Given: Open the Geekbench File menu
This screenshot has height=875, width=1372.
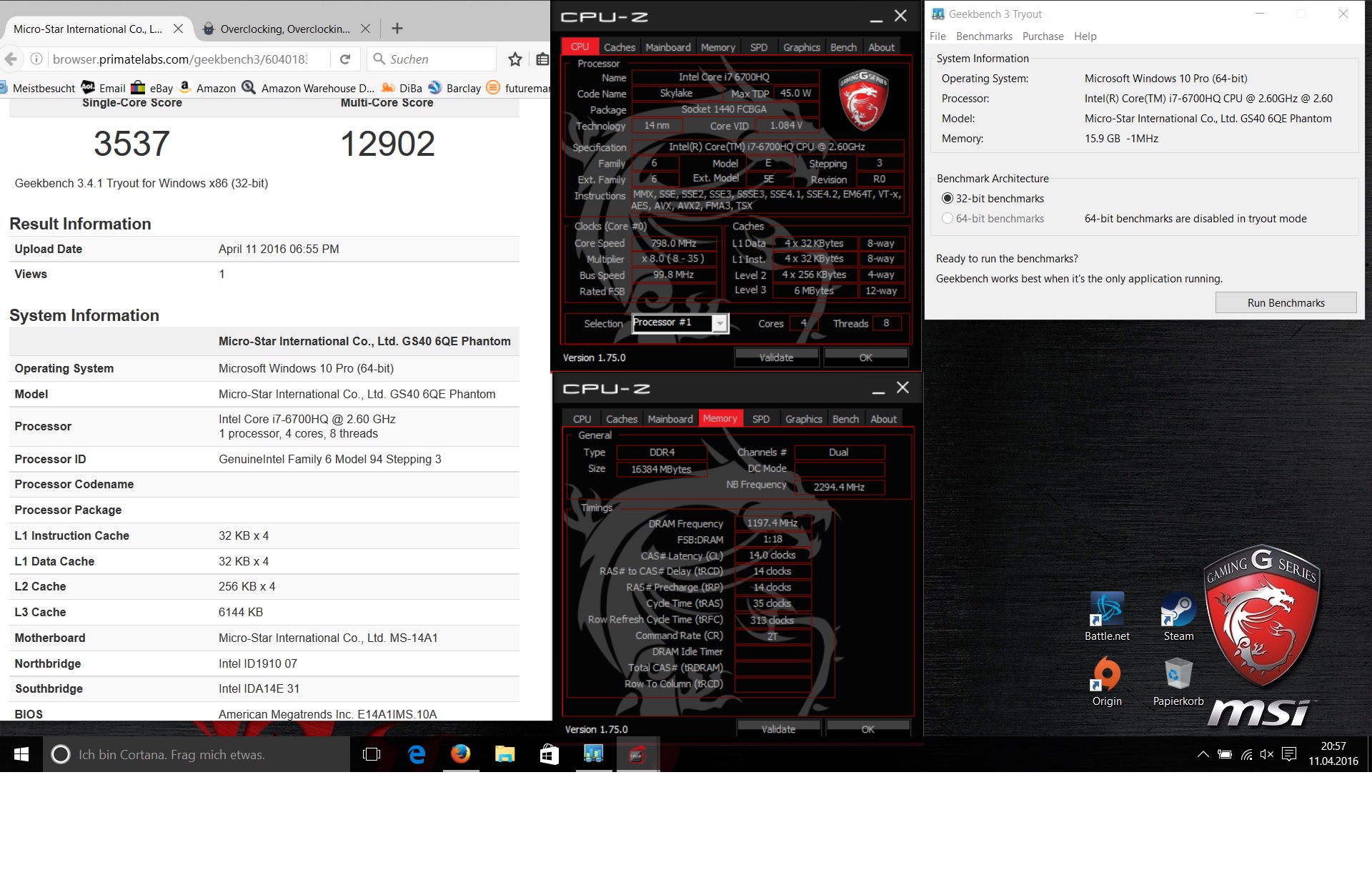Looking at the screenshot, I should pos(938,36).
